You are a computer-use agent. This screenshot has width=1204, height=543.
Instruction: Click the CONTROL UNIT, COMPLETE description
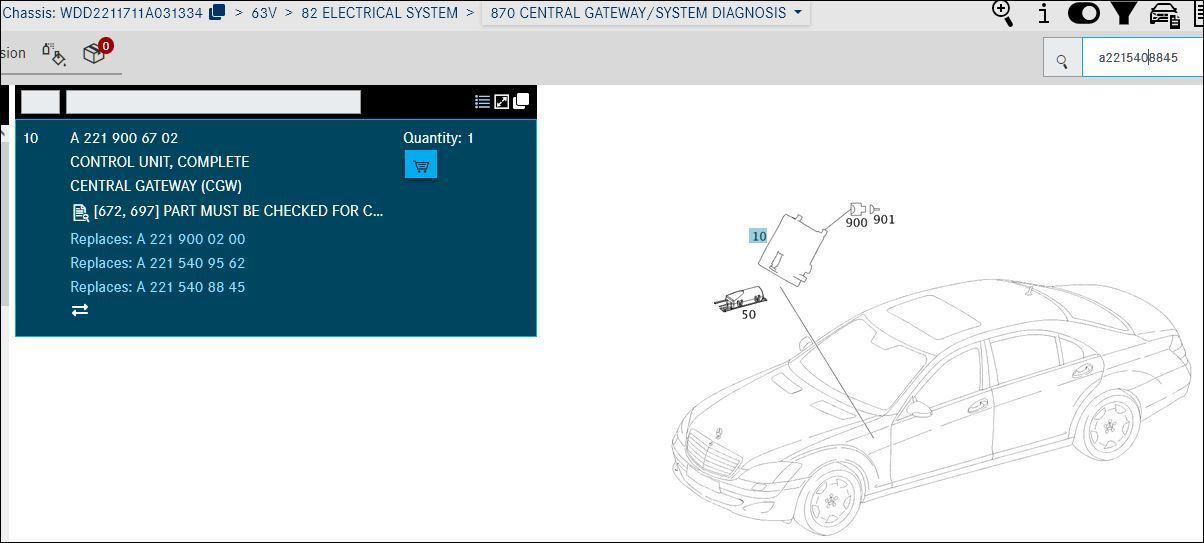160,162
